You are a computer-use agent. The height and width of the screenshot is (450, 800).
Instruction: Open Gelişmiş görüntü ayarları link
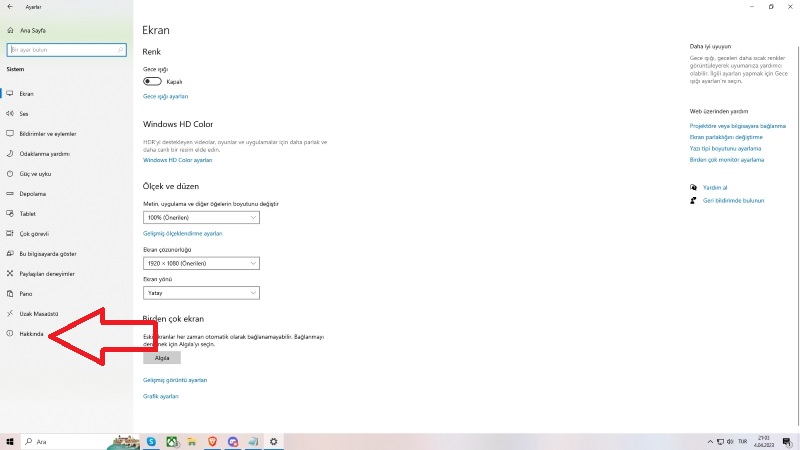coord(175,380)
